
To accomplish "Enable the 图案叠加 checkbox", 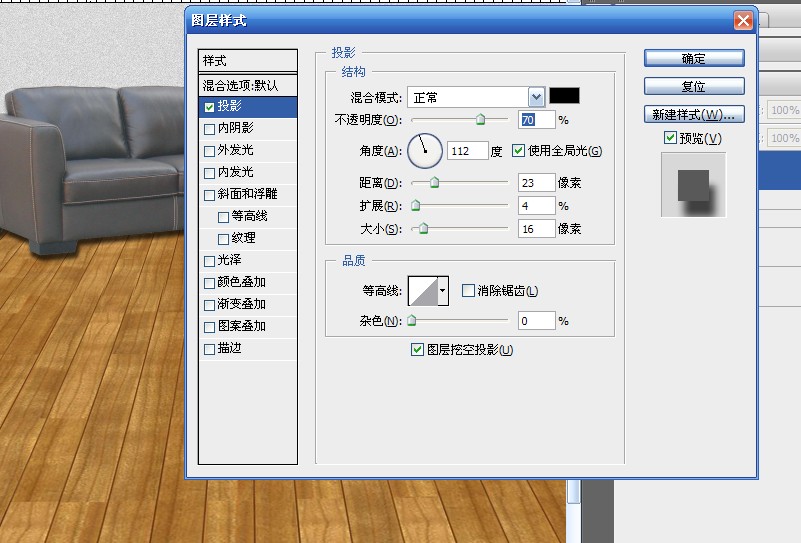I will click(209, 327).
